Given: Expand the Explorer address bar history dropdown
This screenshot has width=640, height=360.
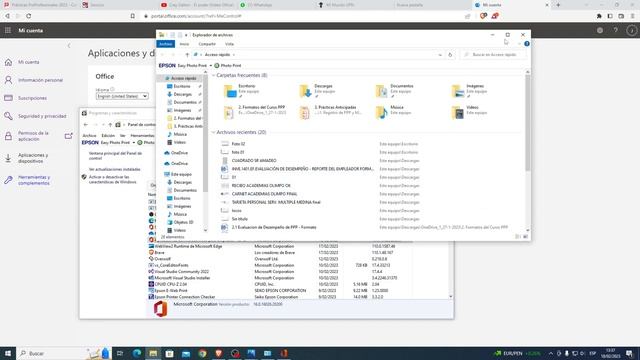Looking at the screenshot, I should click(440, 55).
